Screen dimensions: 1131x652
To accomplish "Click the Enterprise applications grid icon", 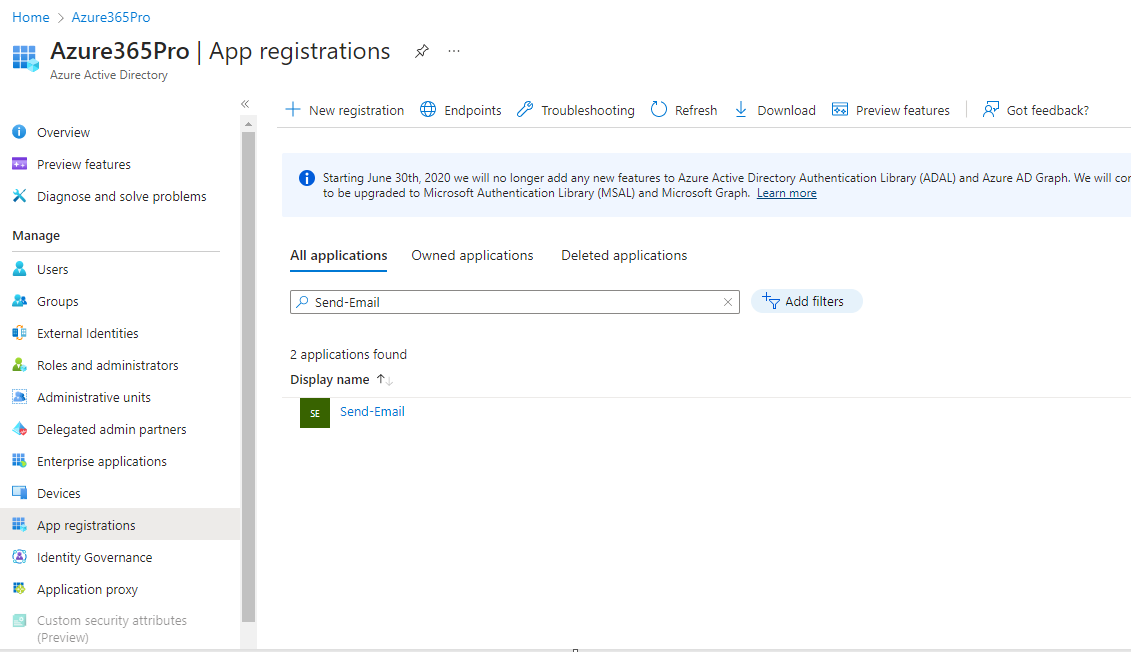I will click(x=19, y=460).
